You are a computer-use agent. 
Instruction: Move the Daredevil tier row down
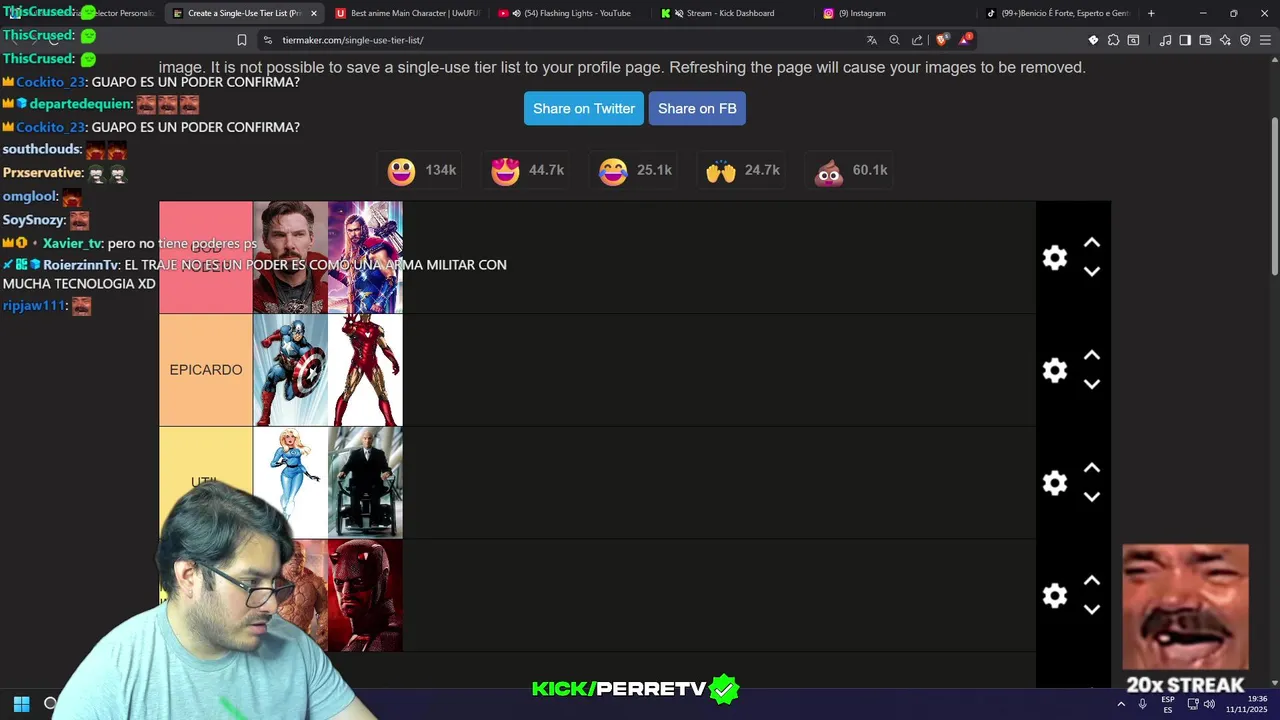point(1092,610)
